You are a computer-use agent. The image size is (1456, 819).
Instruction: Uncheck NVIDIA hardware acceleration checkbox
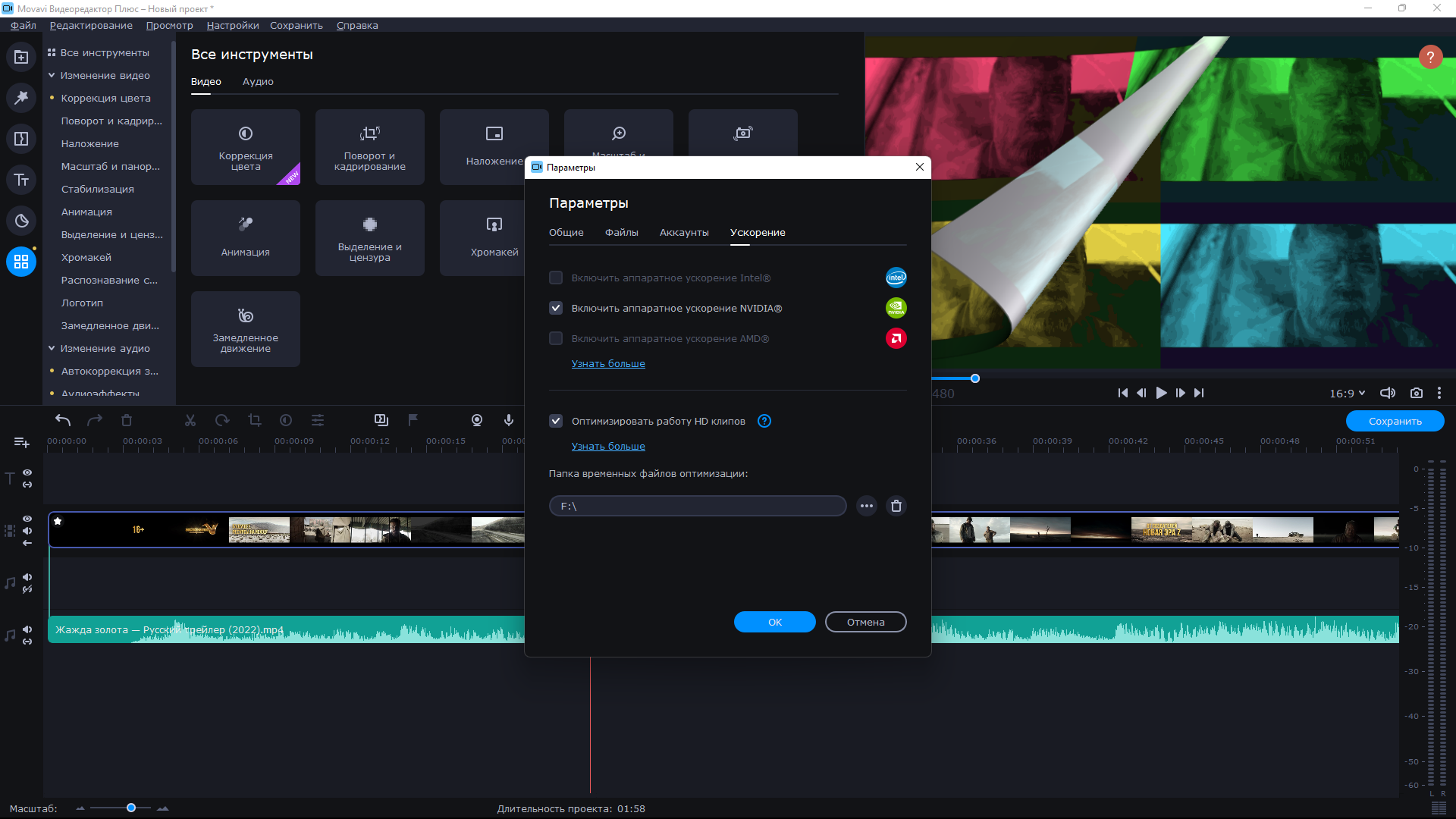tap(556, 308)
